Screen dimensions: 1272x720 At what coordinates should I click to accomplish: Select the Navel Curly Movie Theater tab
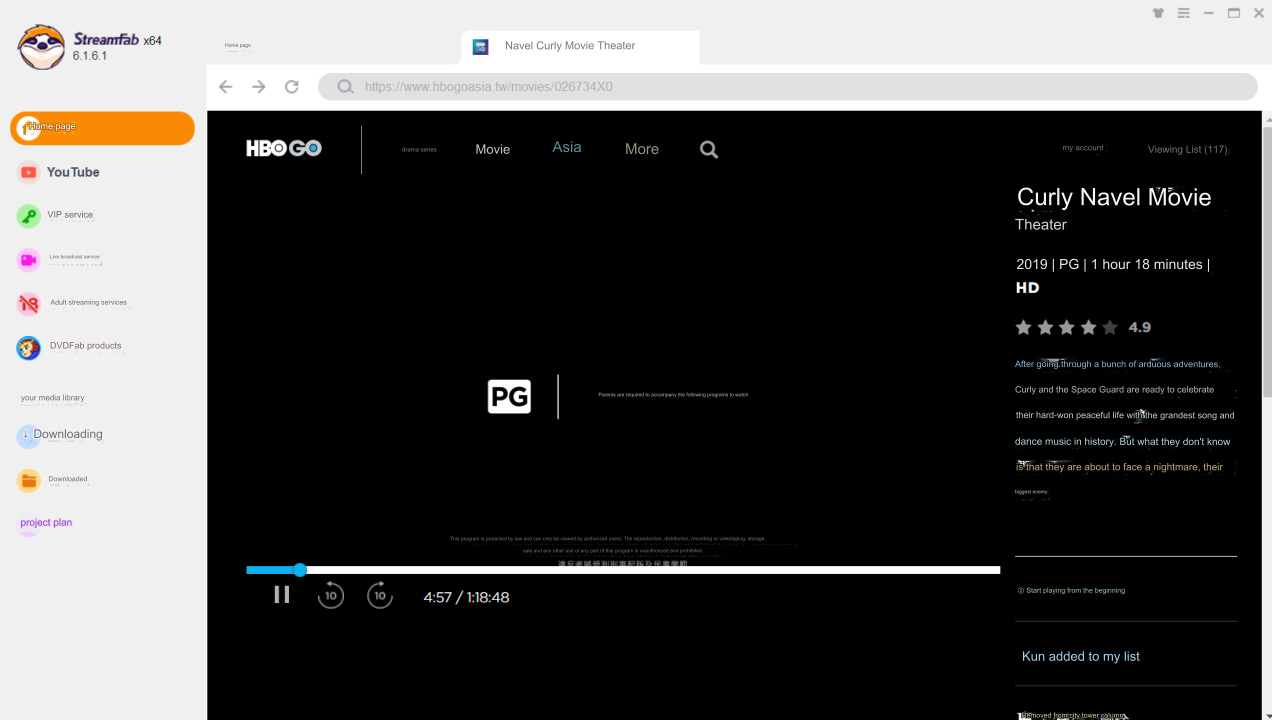(580, 47)
